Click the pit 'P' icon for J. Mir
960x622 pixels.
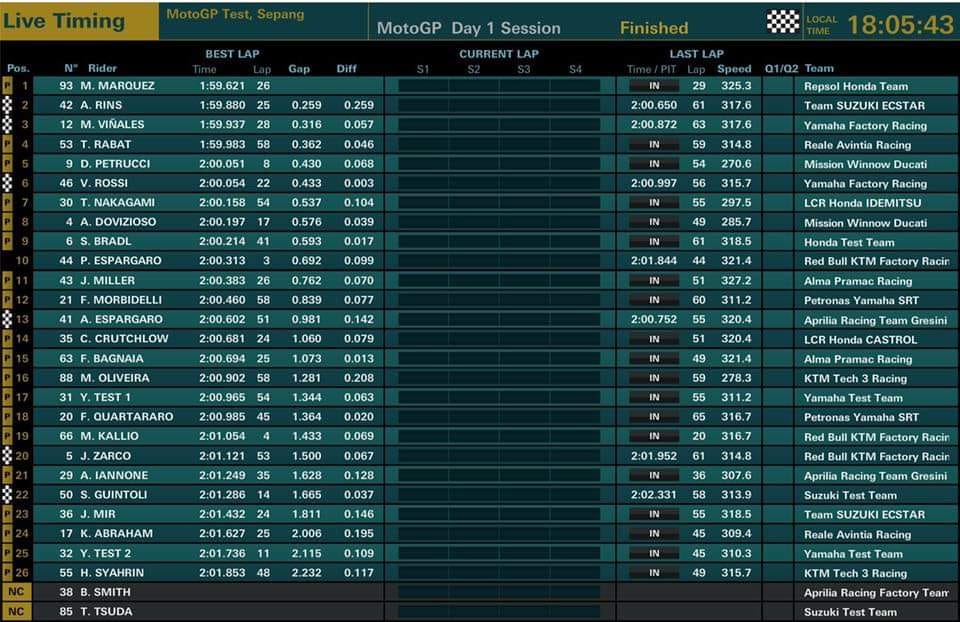pyautogui.click(x=7, y=514)
